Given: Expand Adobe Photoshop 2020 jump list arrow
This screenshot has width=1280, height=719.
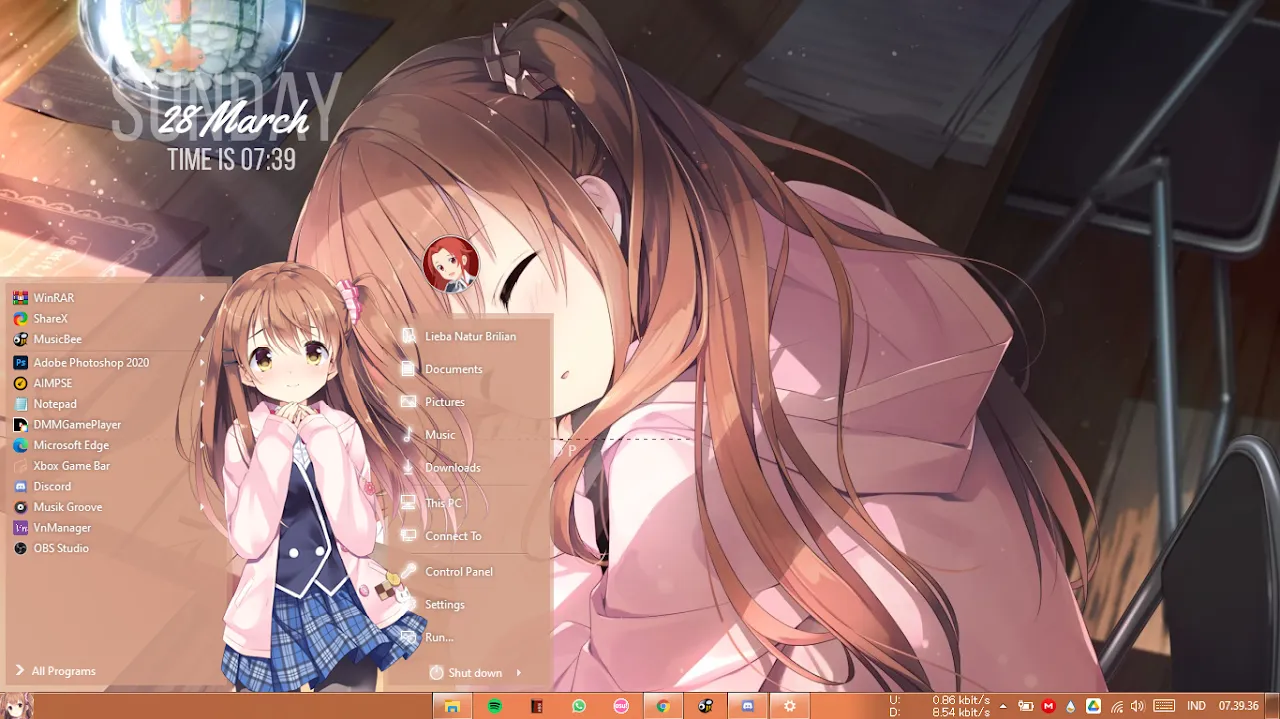Looking at the screenshot, I should click(x=202, y=362).
